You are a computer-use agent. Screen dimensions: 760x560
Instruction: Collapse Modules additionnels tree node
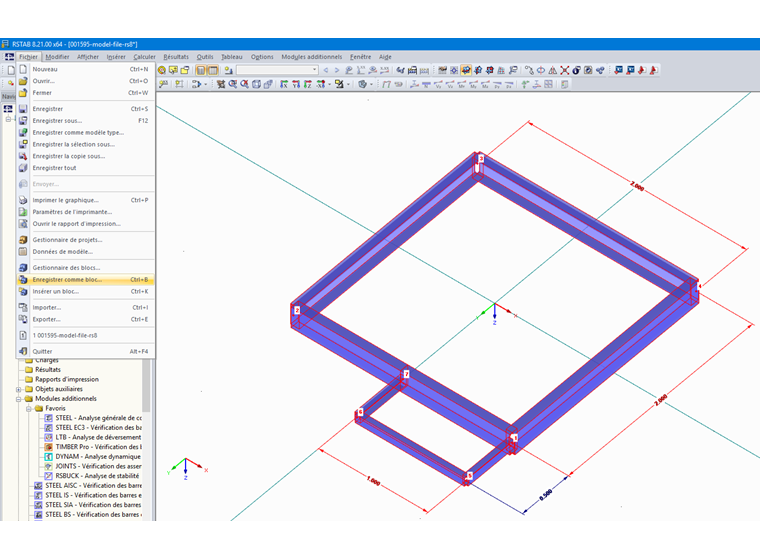[18, 399]
